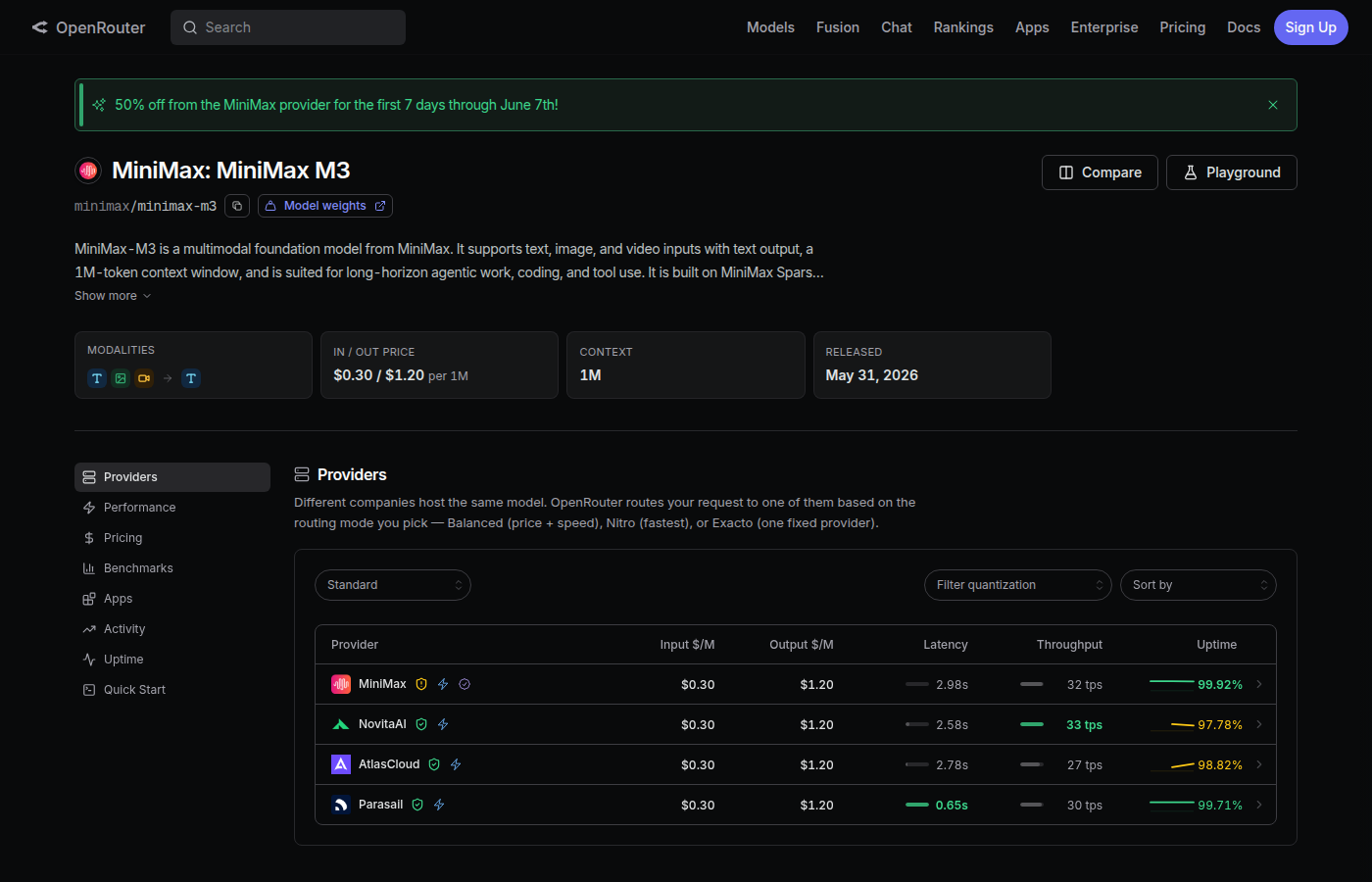Open the Models page from top navigation

770,27
